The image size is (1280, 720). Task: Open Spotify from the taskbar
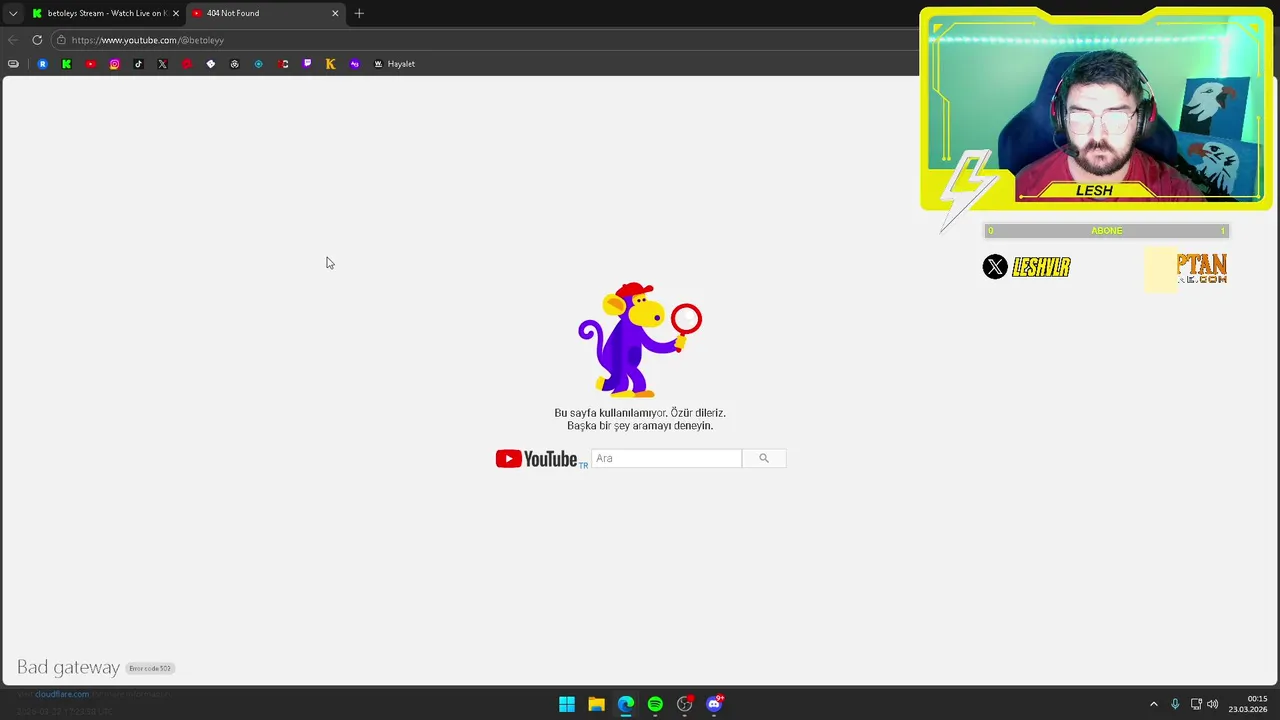pos(655,704)
